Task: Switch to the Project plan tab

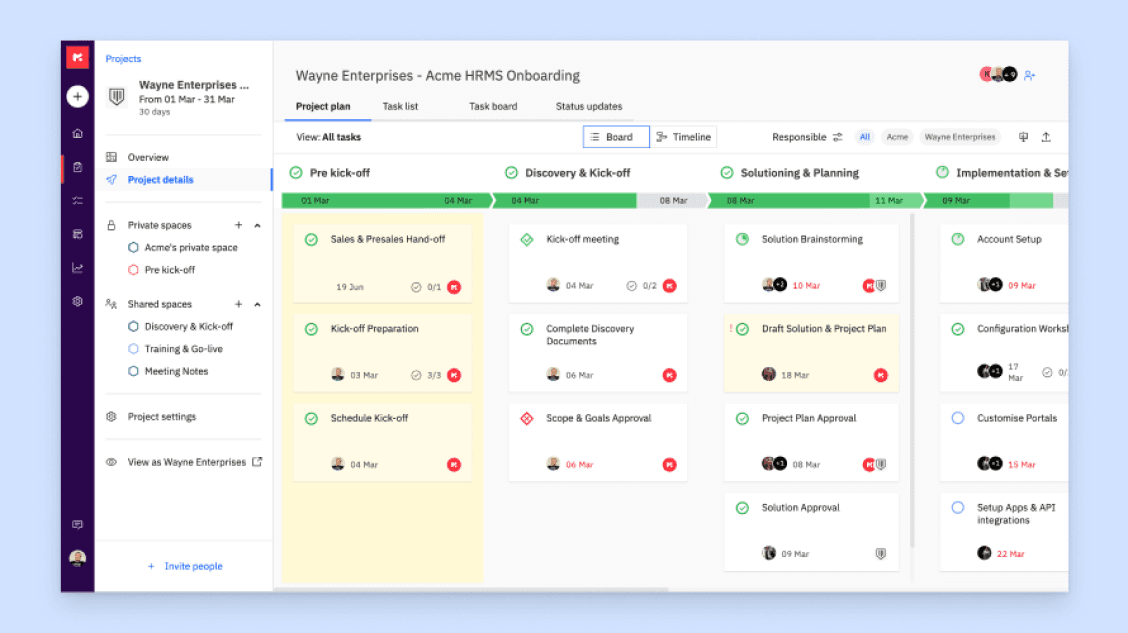Action: pos(323,106)
